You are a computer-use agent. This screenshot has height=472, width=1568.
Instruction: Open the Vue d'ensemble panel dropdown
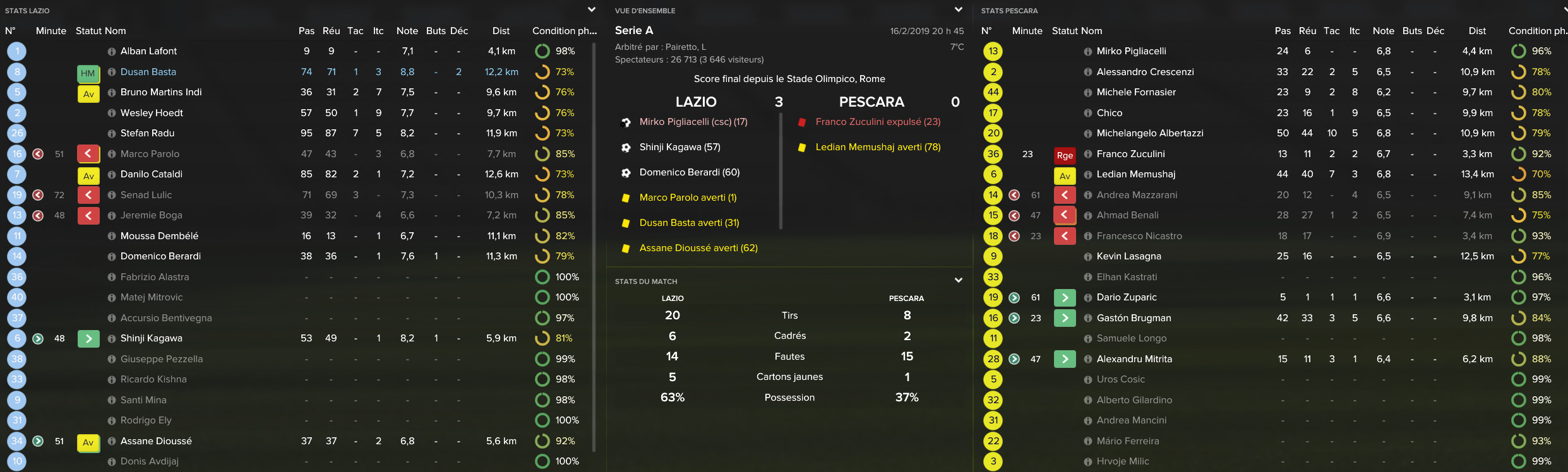959,10
